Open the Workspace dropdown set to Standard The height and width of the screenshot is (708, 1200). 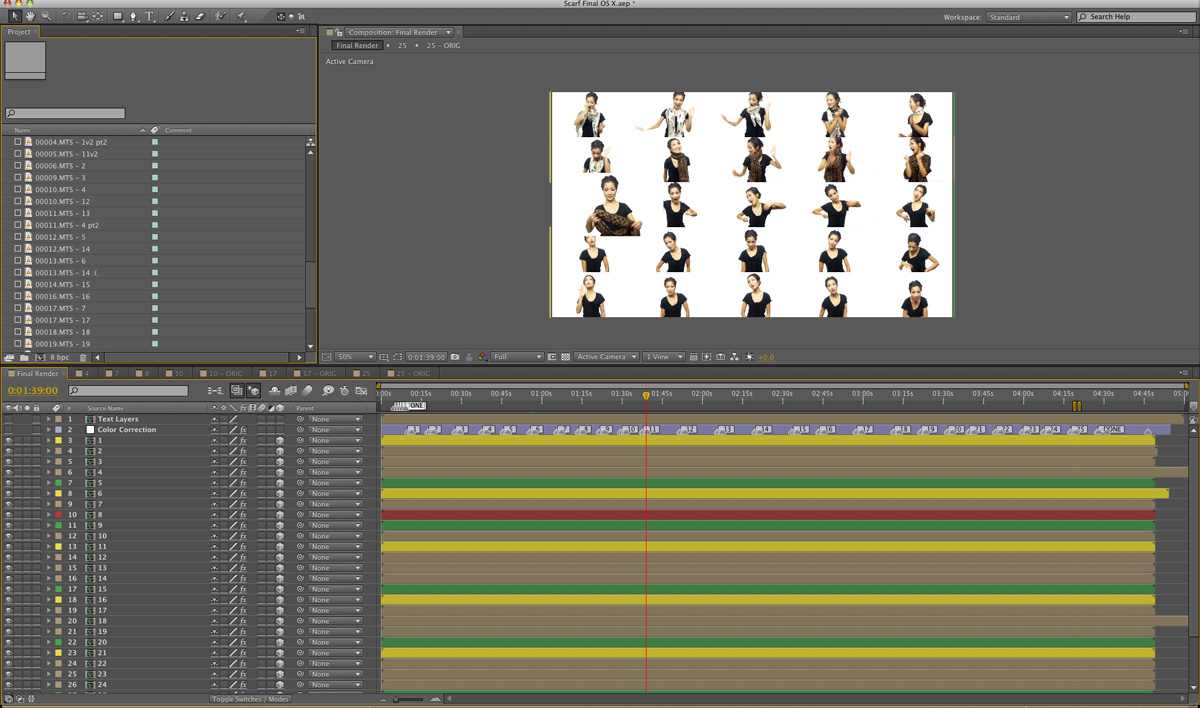coord(1028,17)
